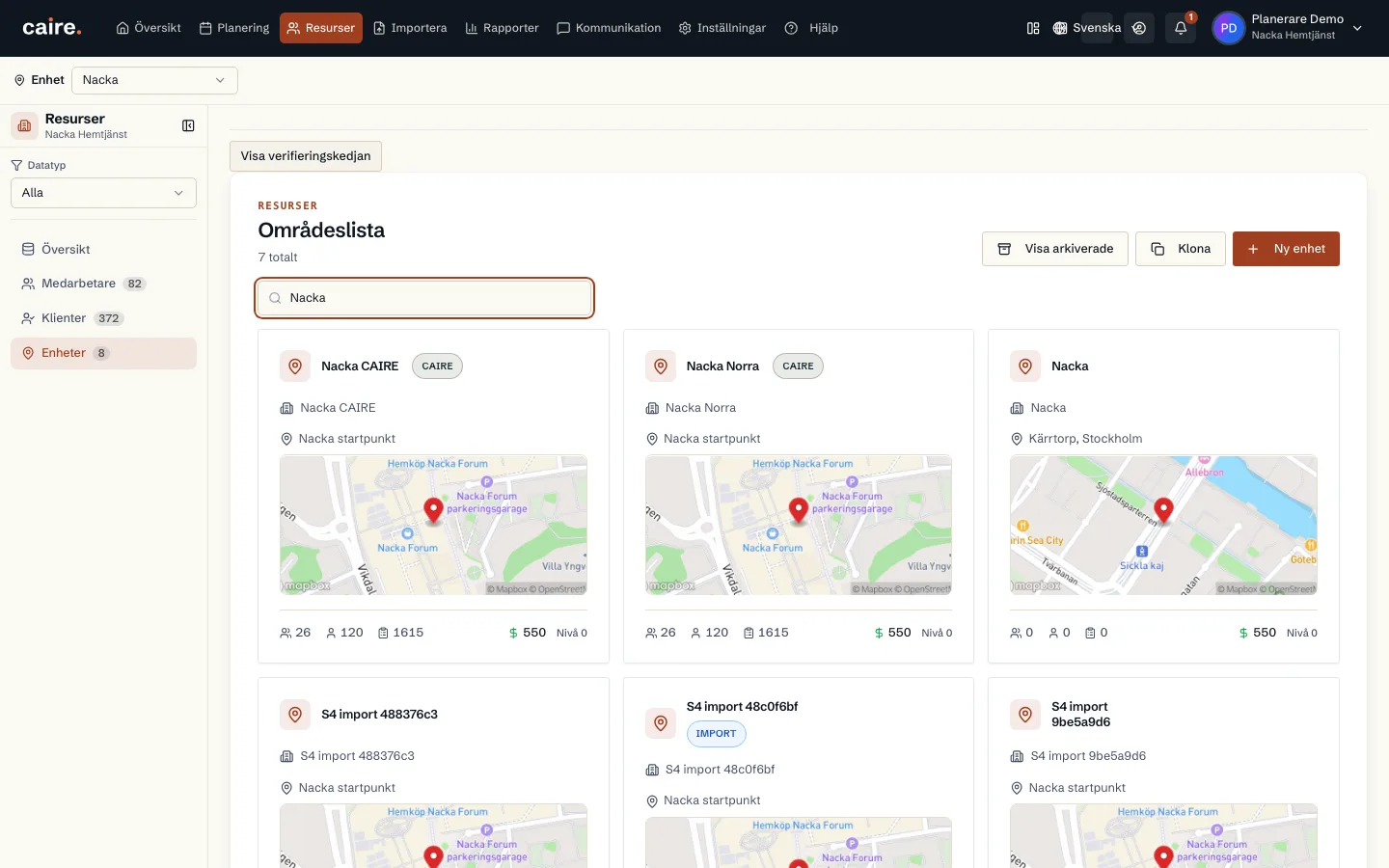This screenshot has height=868, width=1389.
Task: Open the Planering menu
Action: click(x=234, y=28)
